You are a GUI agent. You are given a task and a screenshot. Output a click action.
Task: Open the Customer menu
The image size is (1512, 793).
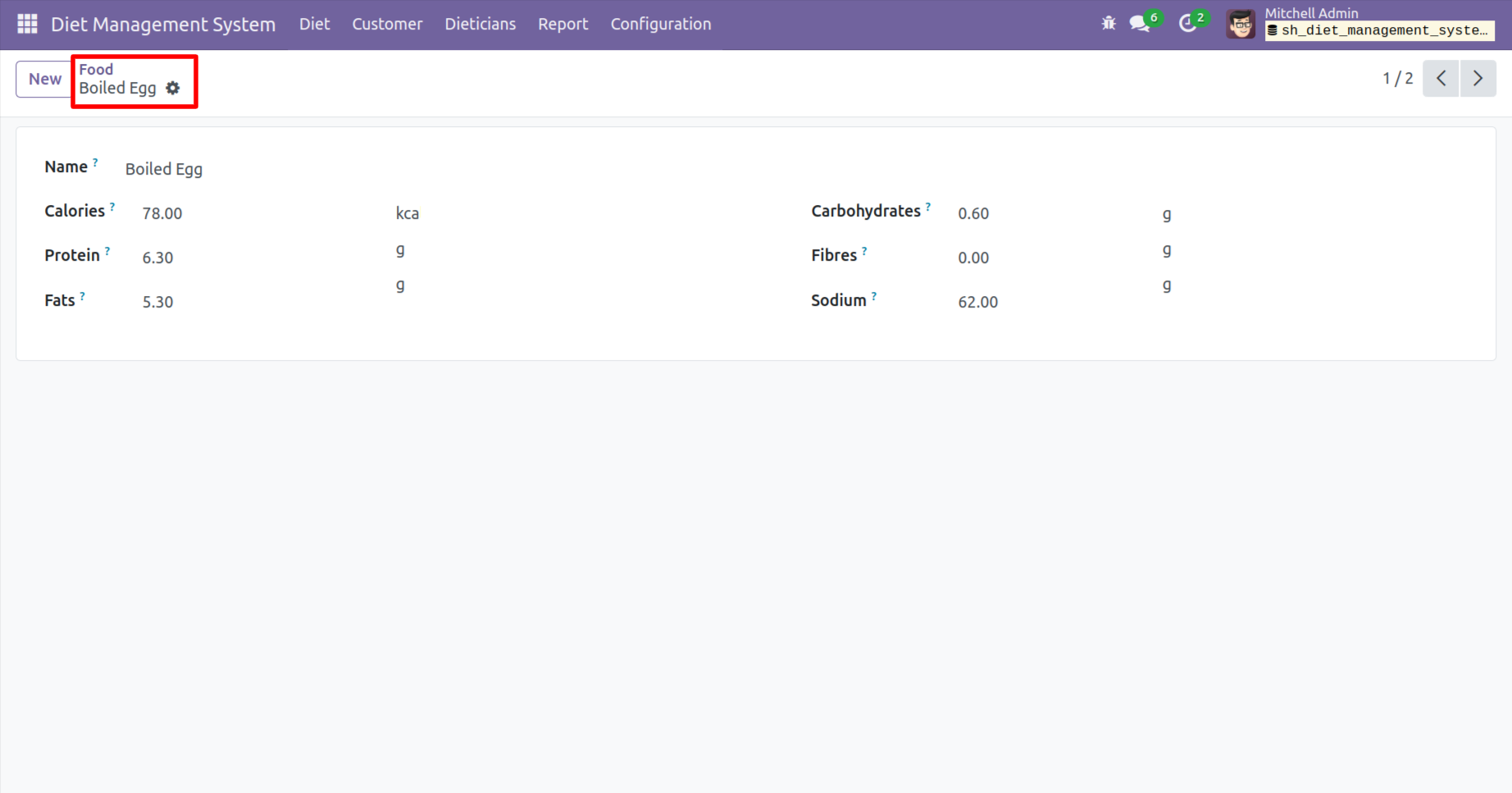[x=387, y=24]
